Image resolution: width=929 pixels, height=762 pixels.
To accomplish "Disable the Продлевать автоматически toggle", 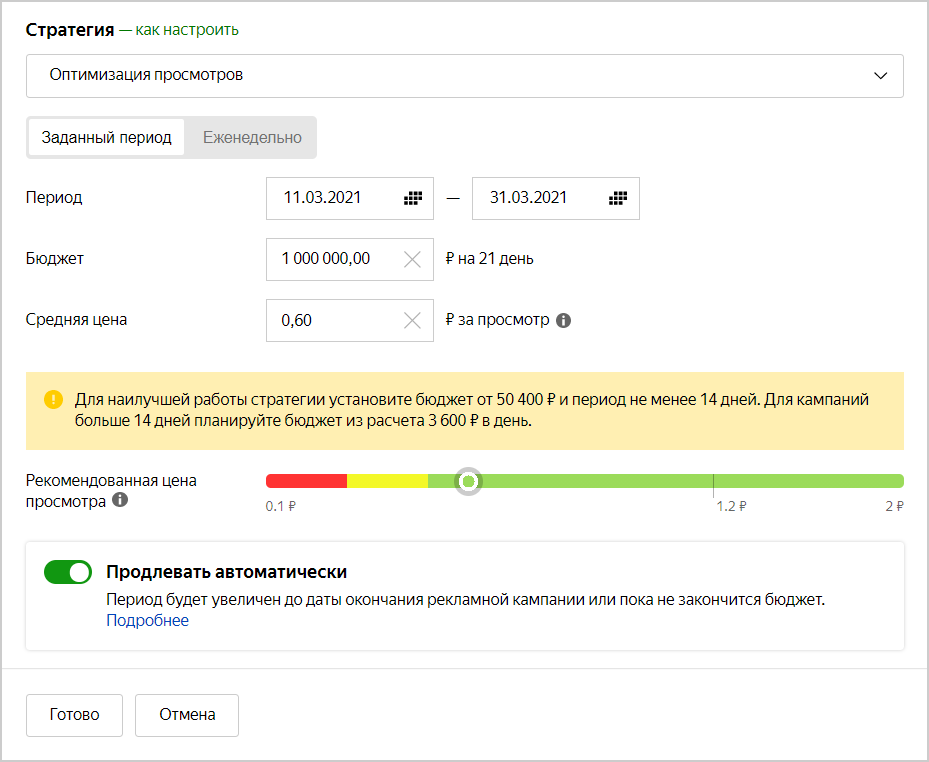I will [x=68, y=572].
